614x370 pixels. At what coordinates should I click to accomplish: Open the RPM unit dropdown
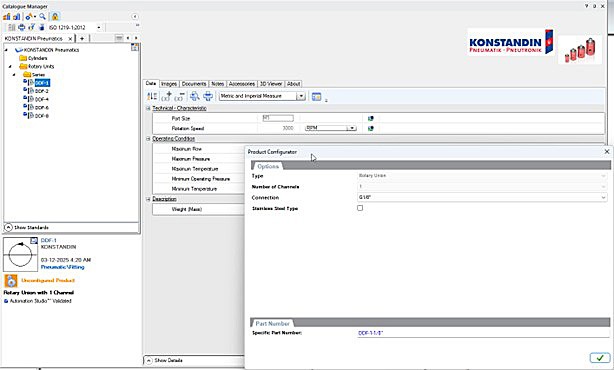[x=351, y=128]
